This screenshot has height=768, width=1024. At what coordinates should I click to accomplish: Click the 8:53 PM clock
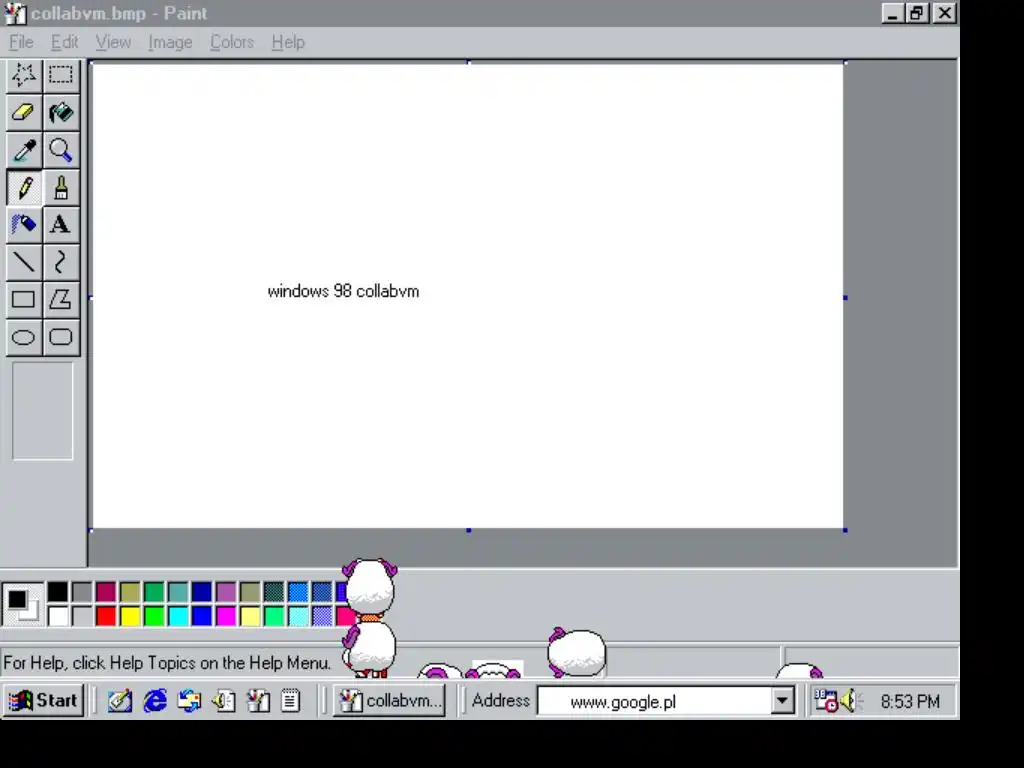click(x=910, y=701)
